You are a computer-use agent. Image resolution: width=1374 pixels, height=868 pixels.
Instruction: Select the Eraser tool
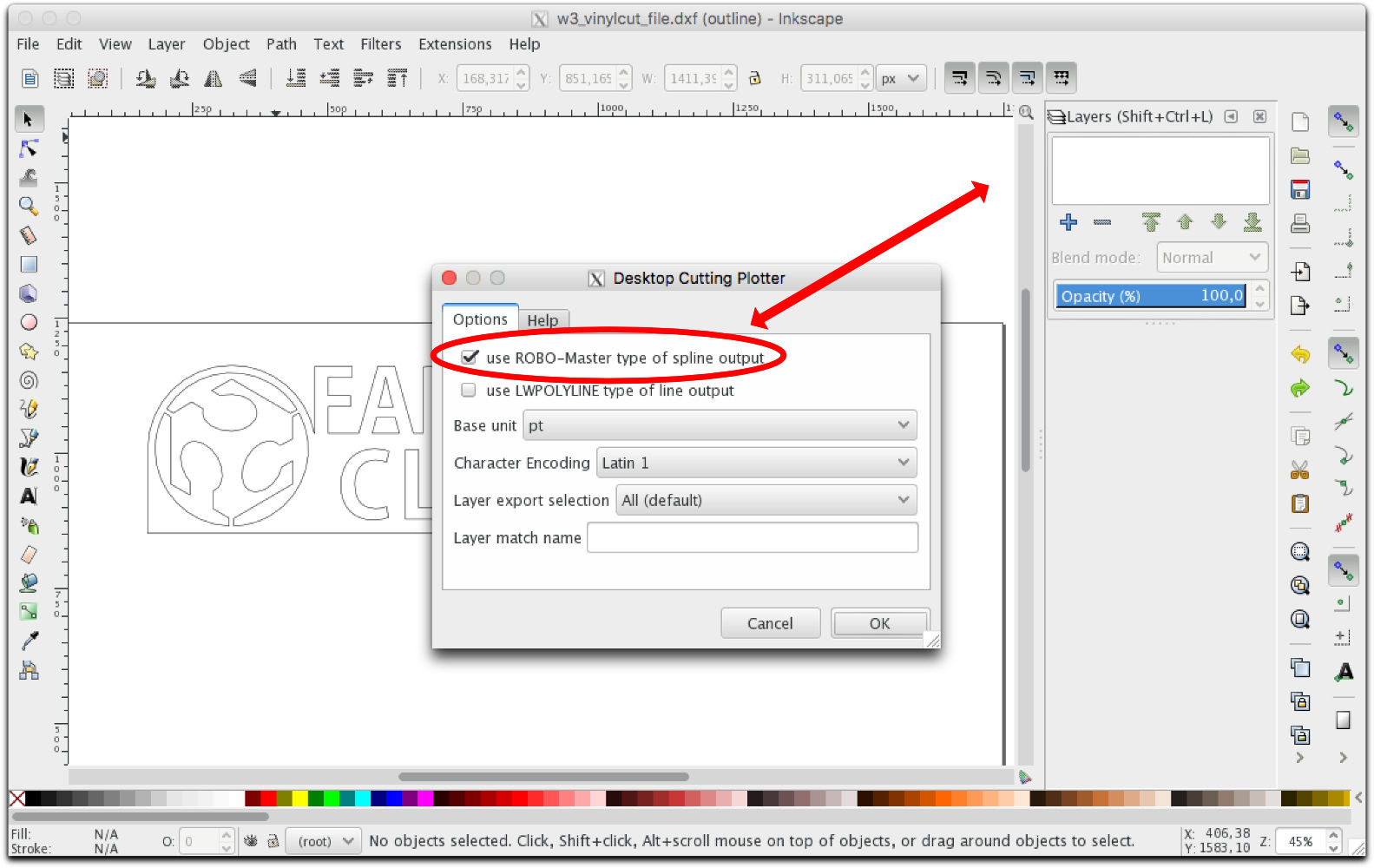[29, 554]
